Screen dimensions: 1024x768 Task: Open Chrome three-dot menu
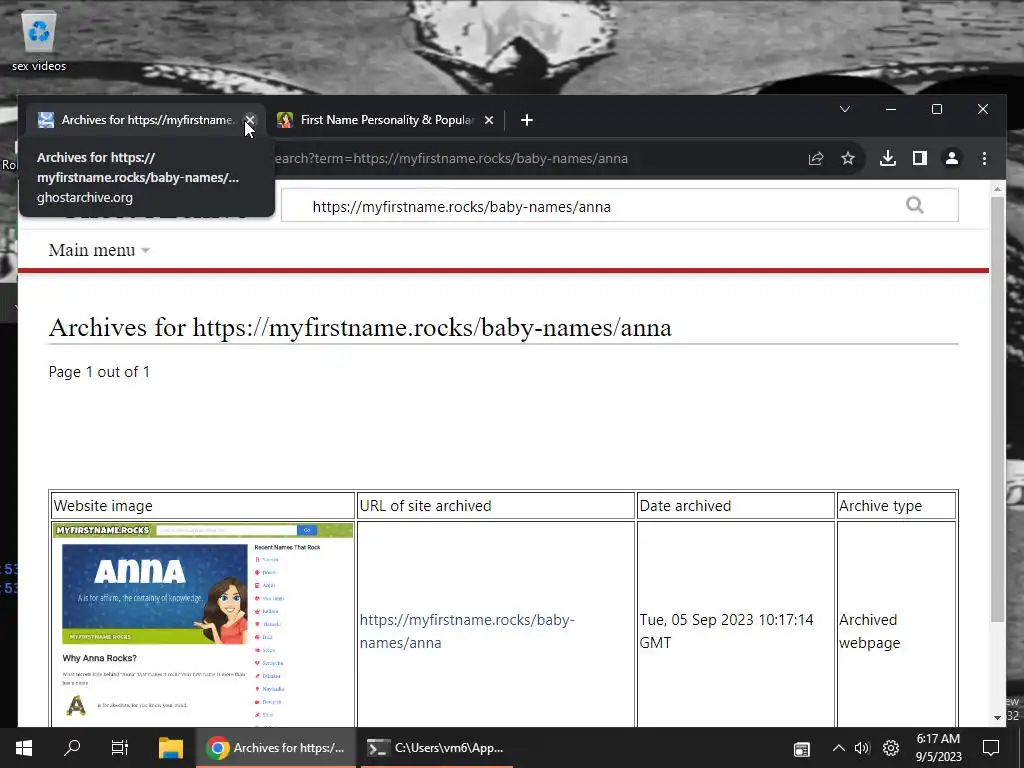(x=984, y=158)
